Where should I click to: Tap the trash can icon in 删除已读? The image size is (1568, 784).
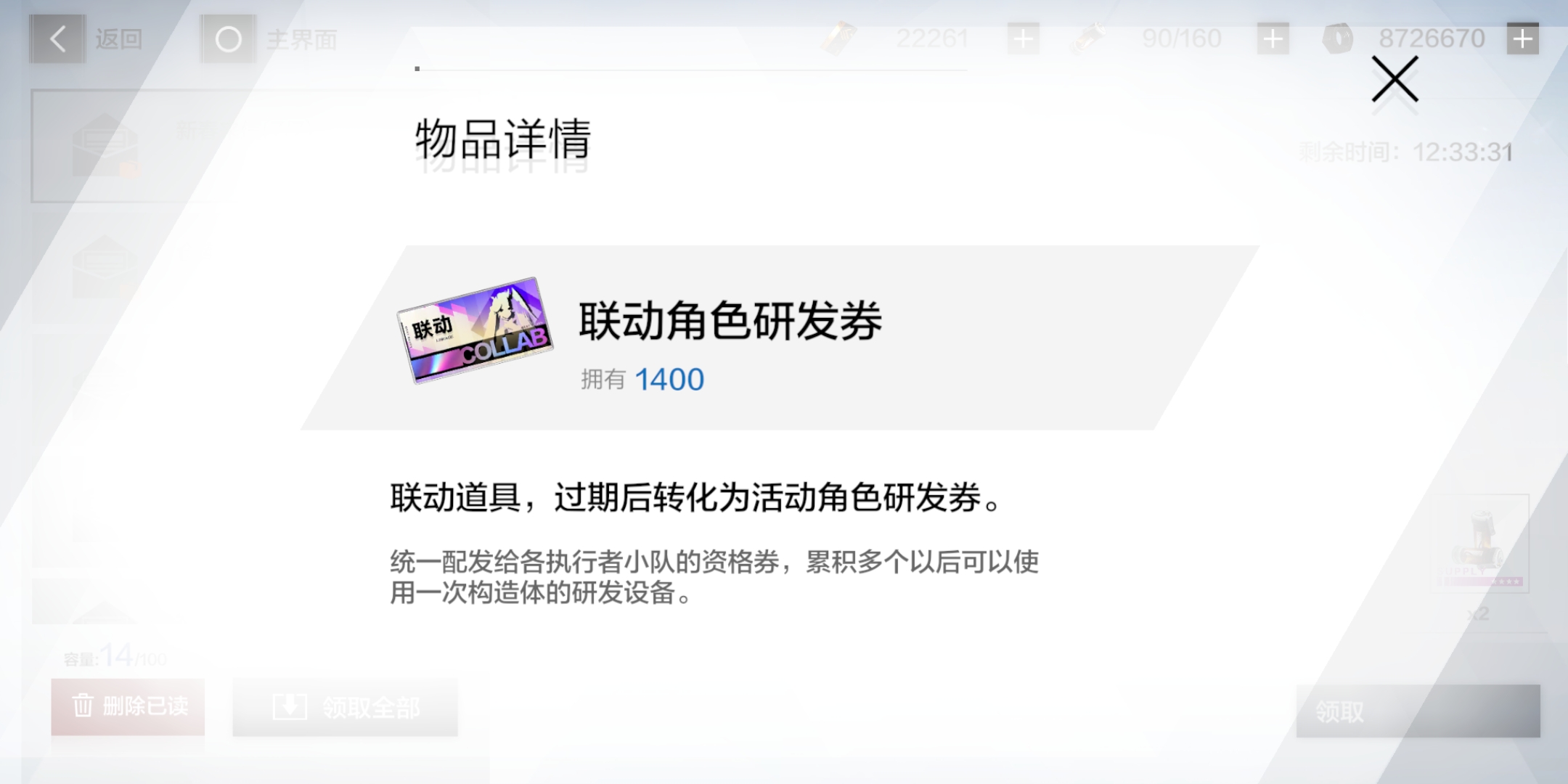coord(82,705)
